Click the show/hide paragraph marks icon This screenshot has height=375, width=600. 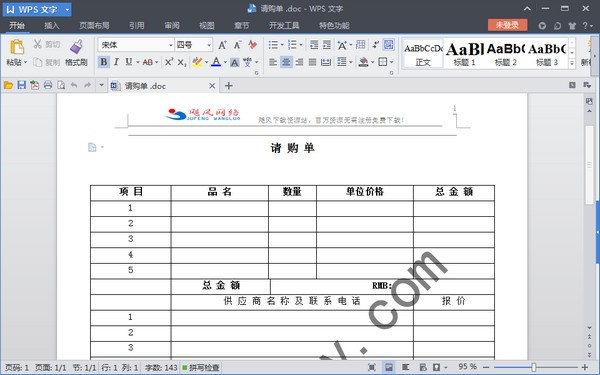click(x=375, y=45)
